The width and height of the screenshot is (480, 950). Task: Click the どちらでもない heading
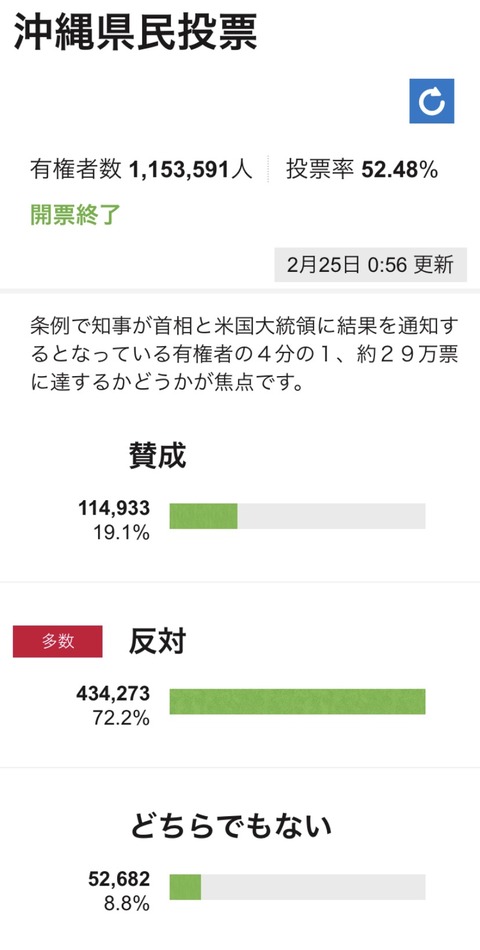coord(232,826)
